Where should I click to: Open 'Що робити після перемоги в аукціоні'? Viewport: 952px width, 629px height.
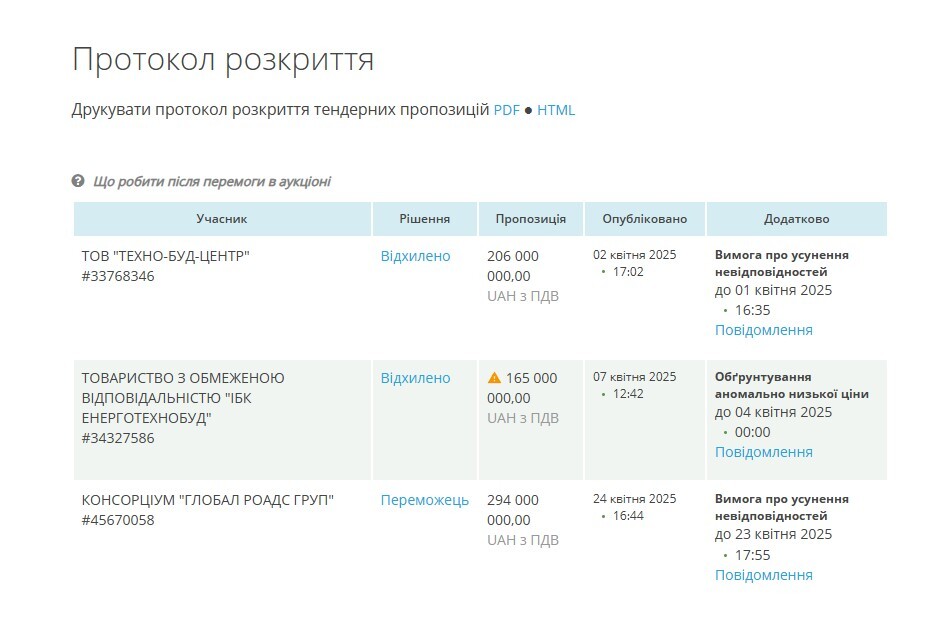(x=212, y=182)
